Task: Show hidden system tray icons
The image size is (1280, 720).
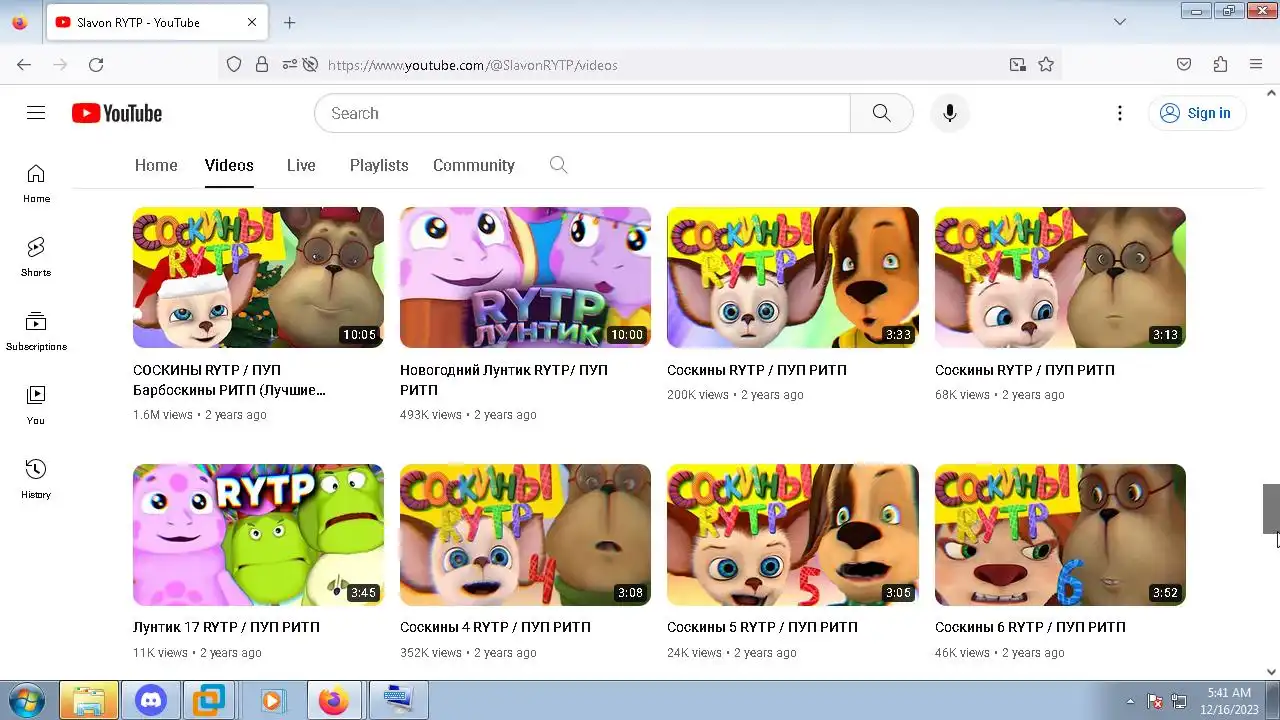Action: click(1131, 701)
